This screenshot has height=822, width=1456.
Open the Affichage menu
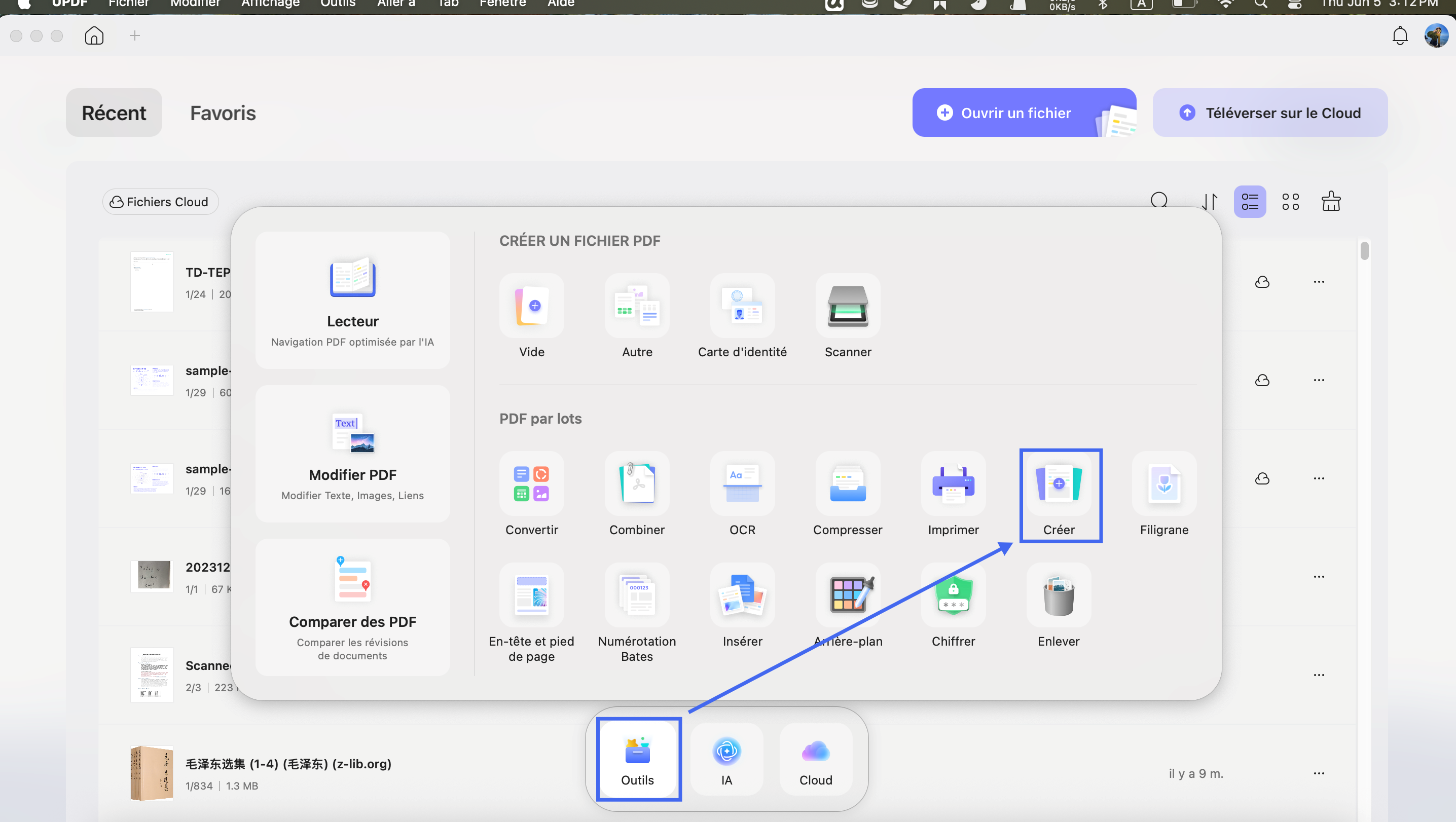point(270,4)
